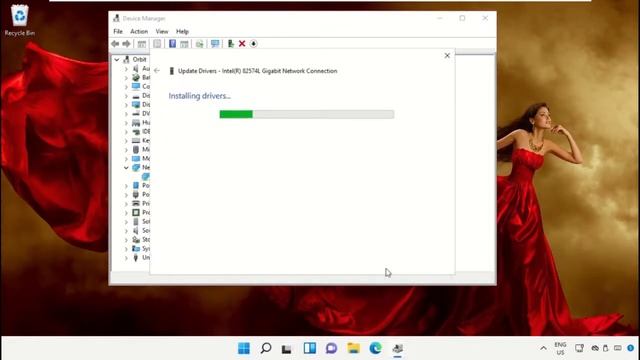This screenshot has width=640, height=360.
Task: Click the Update device driver green-arrow icon
Action: pyautogui.click(x=231, y=44)
